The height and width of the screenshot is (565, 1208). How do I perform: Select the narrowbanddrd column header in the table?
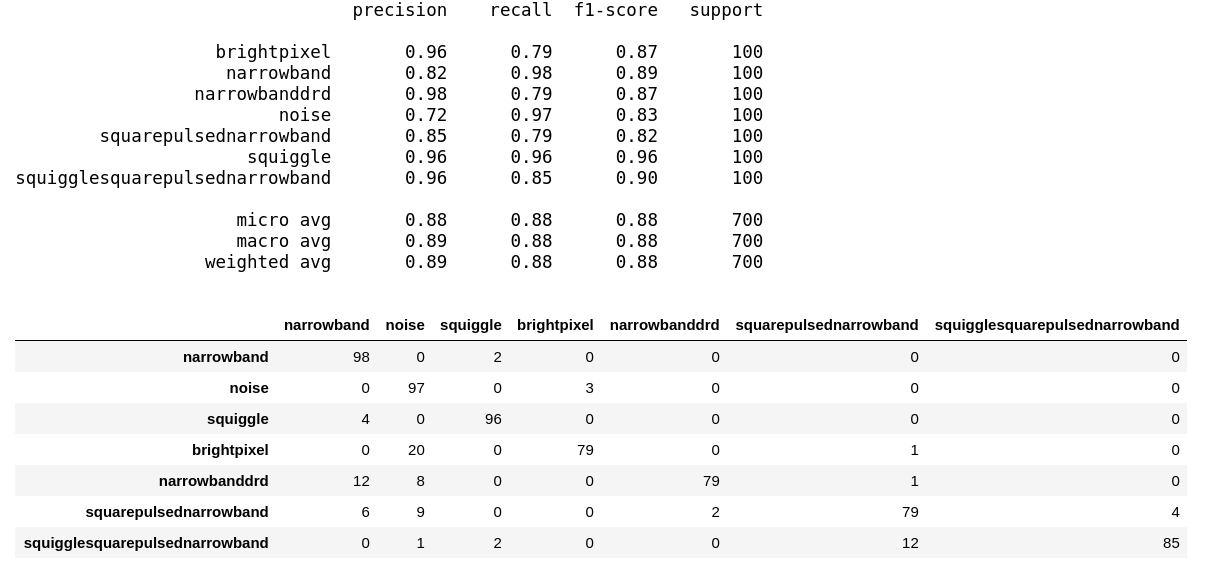664,325
